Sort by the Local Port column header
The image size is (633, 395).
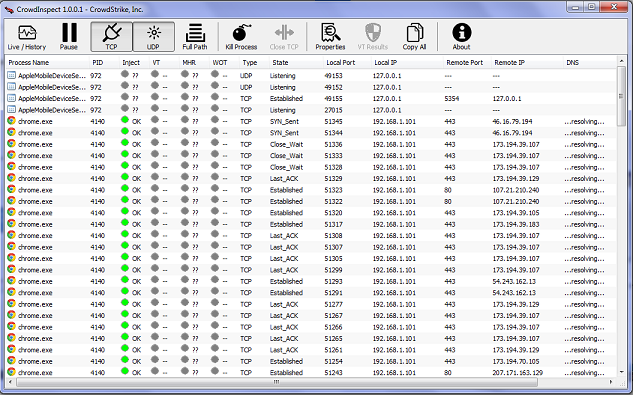click(x=347, y=63)
